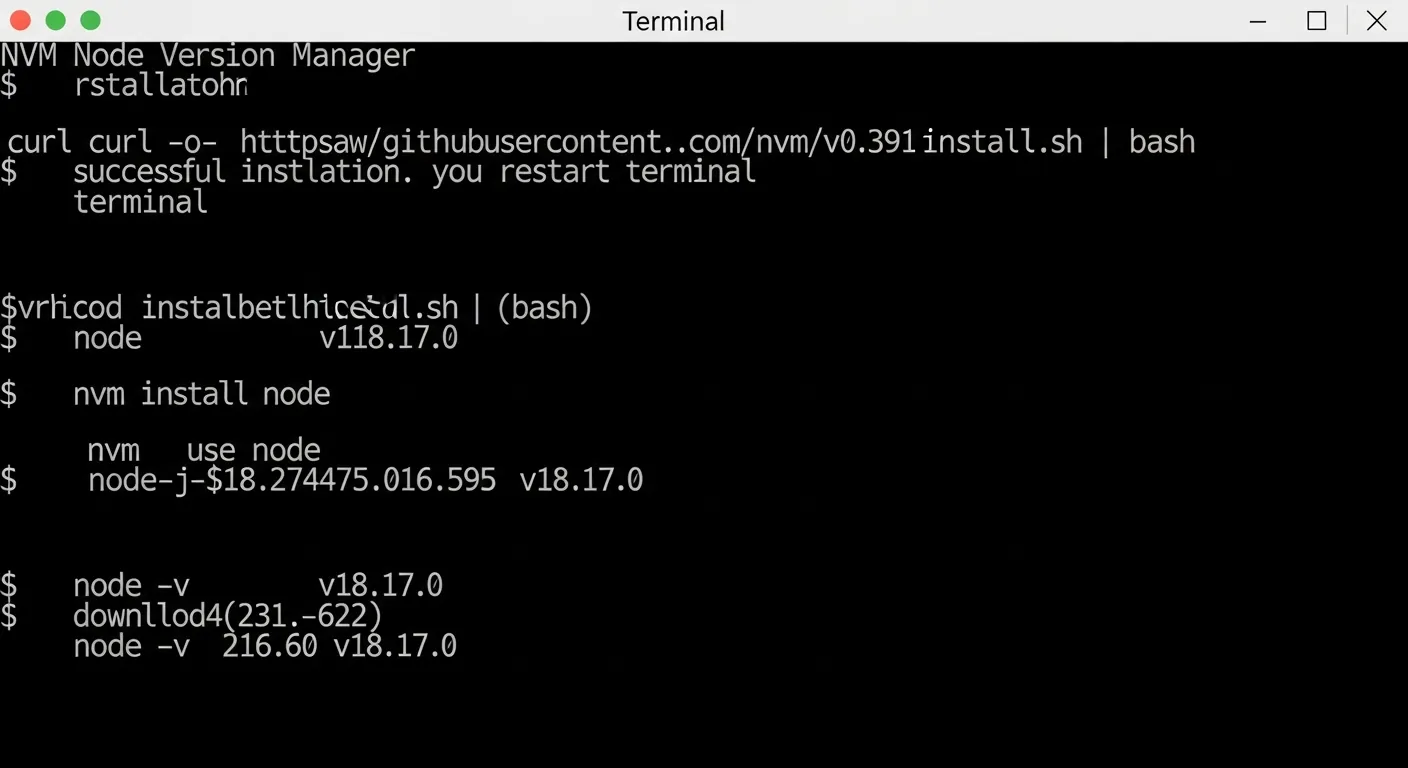
Task: Click the downllod4(231.-622) text
Action: coord(227,615)
